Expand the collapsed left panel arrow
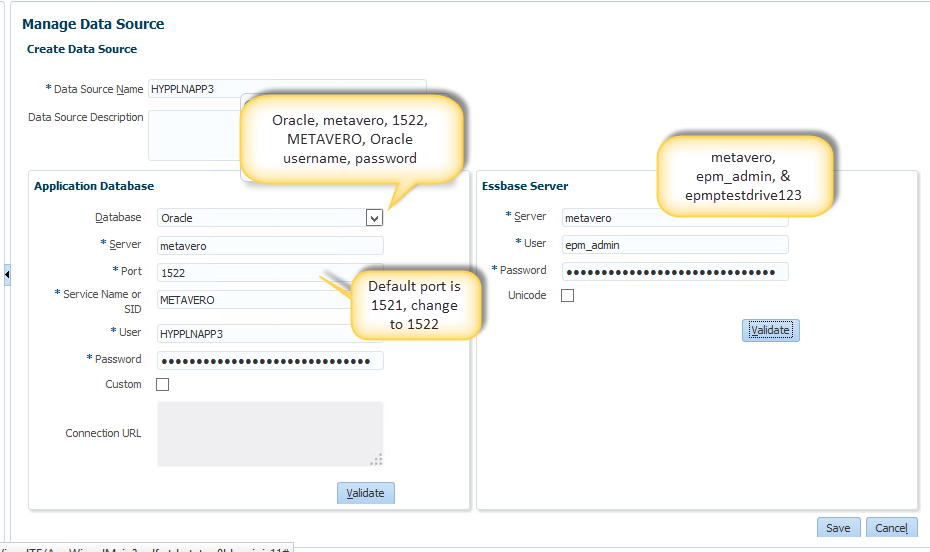 point(7,275)
